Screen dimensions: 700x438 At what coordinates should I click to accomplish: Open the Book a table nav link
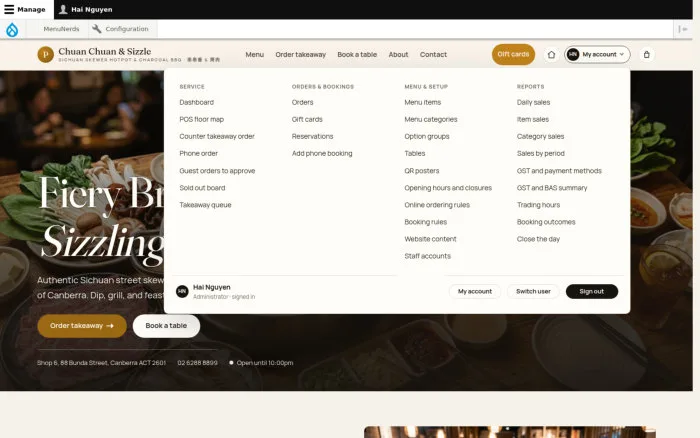point(357,54)
